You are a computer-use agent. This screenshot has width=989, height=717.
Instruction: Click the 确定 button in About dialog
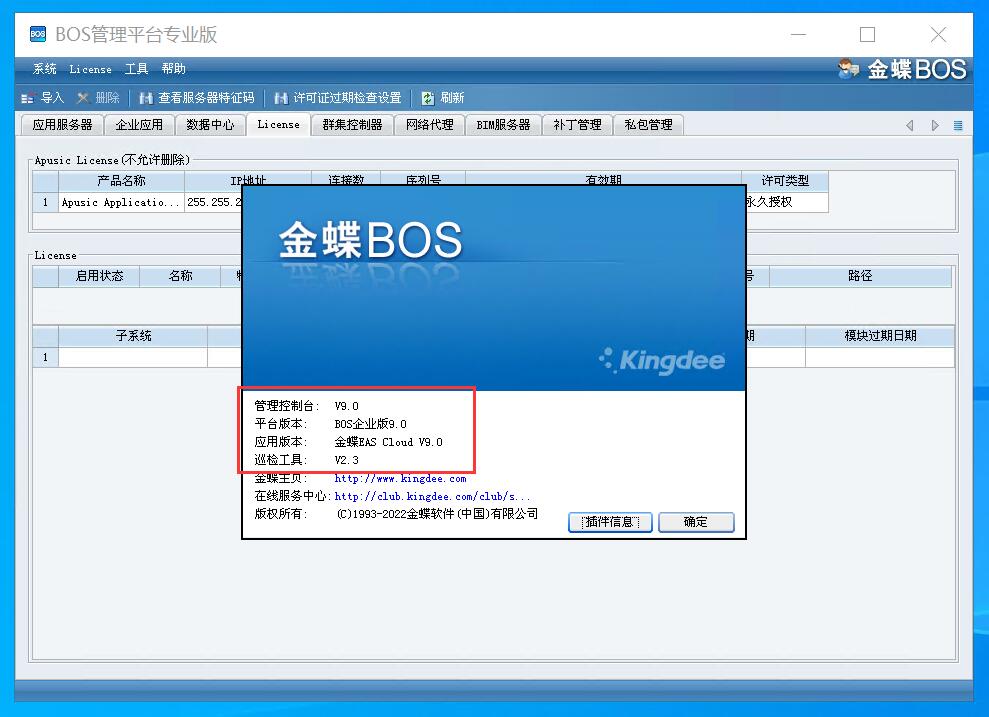(x=696, y=522)
